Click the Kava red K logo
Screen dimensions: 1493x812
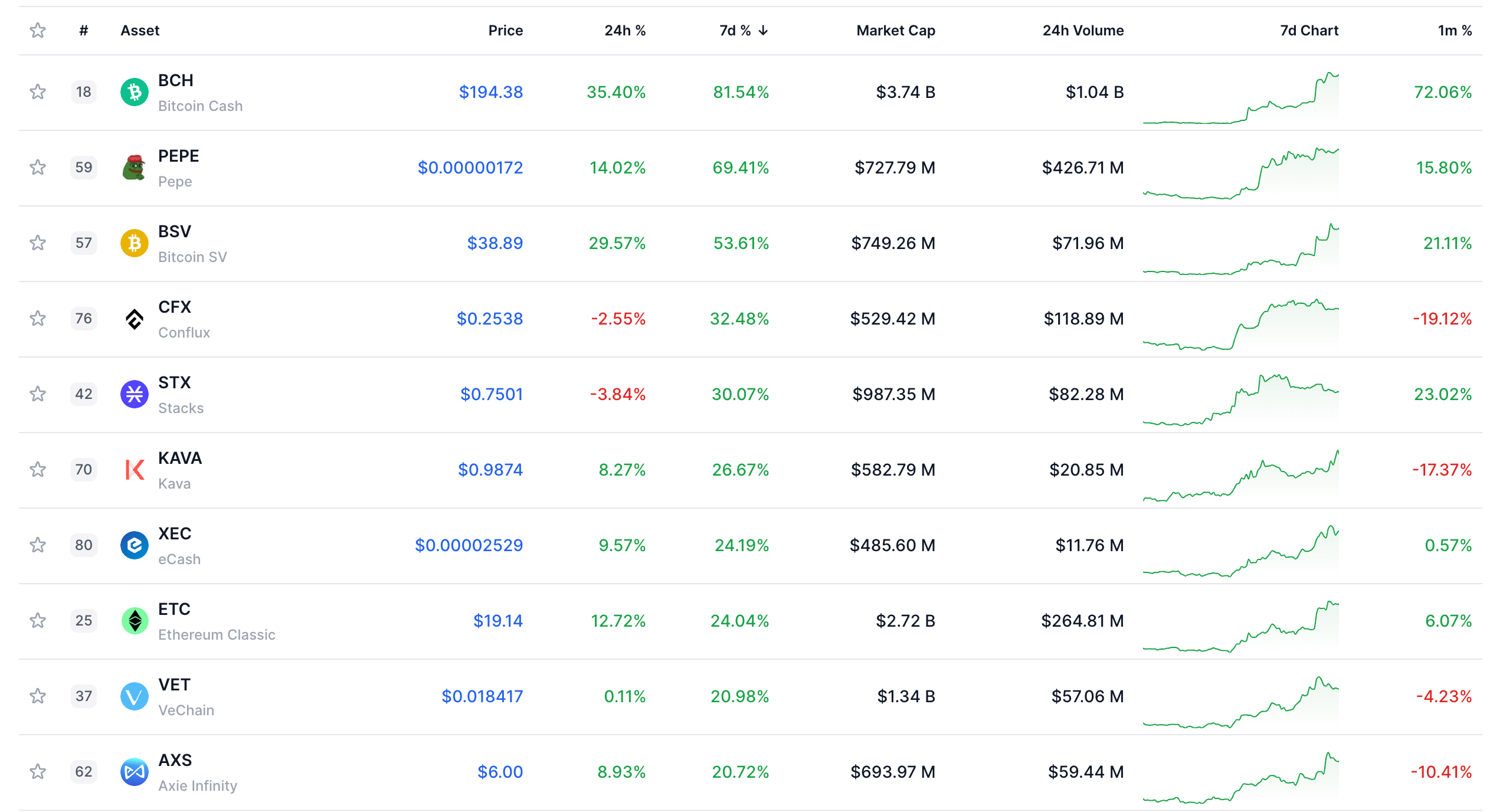[135, 470]
